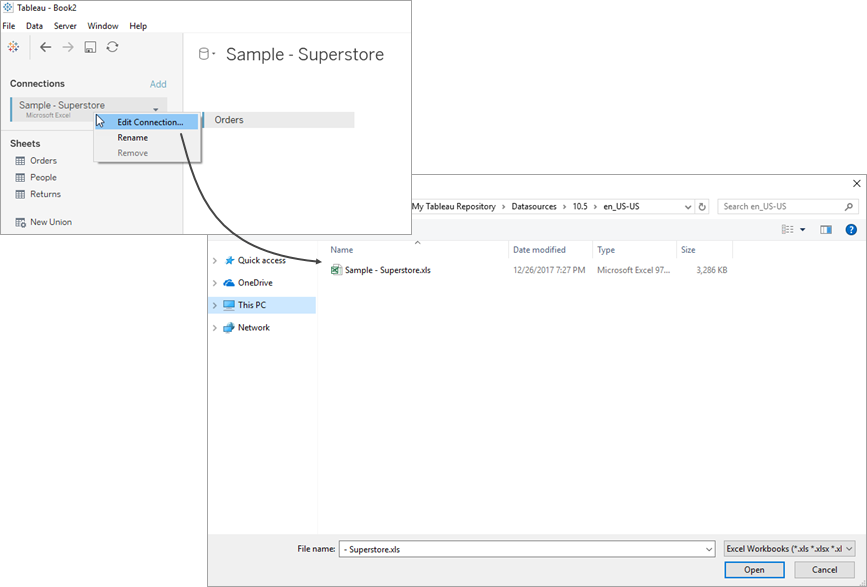The height and width of the screenshot is (587, 867).
Task: Choose Edit Connection... from the context menu
Action: click(147, 122)
